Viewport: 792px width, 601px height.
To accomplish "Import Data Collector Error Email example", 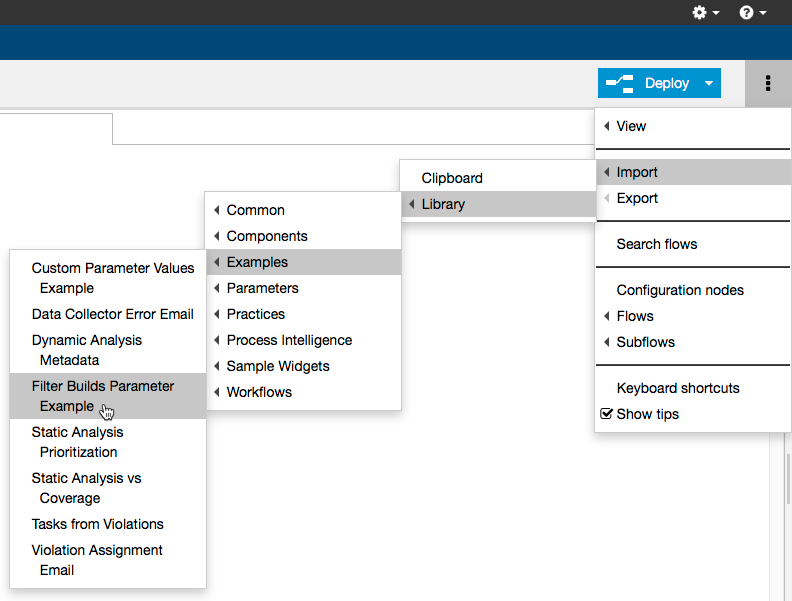I will (x=108, y=314).
